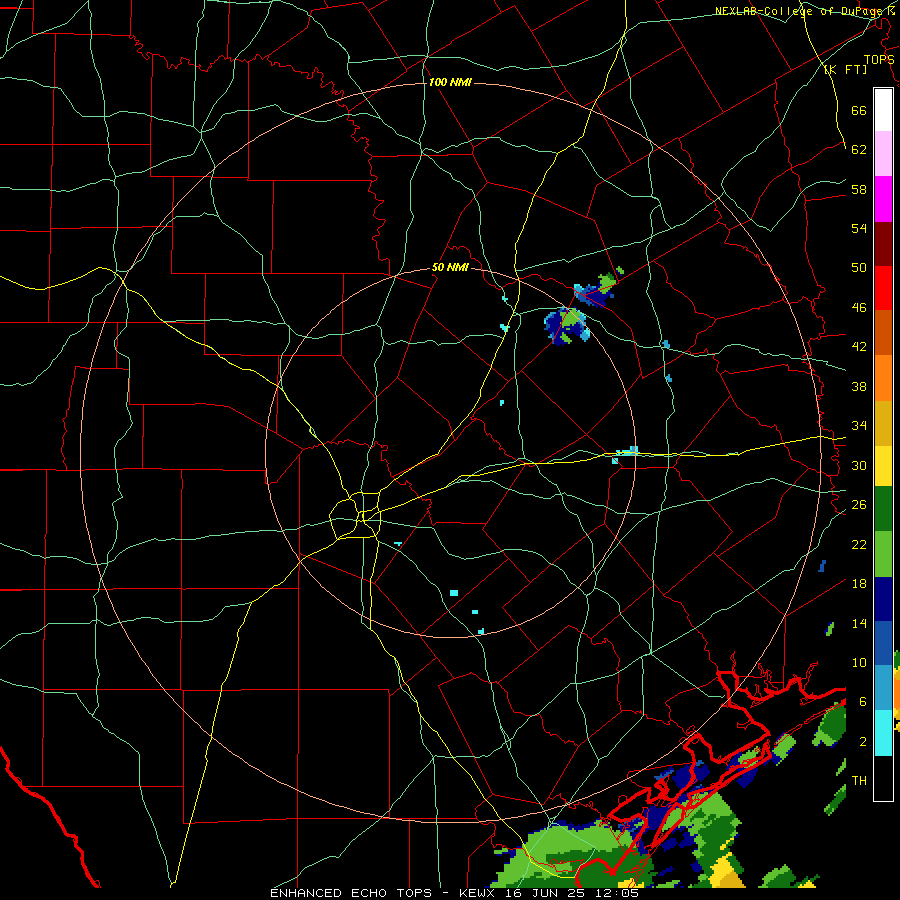
Task: Click the "100 NMI" range ring label
Action: [450, 83]
